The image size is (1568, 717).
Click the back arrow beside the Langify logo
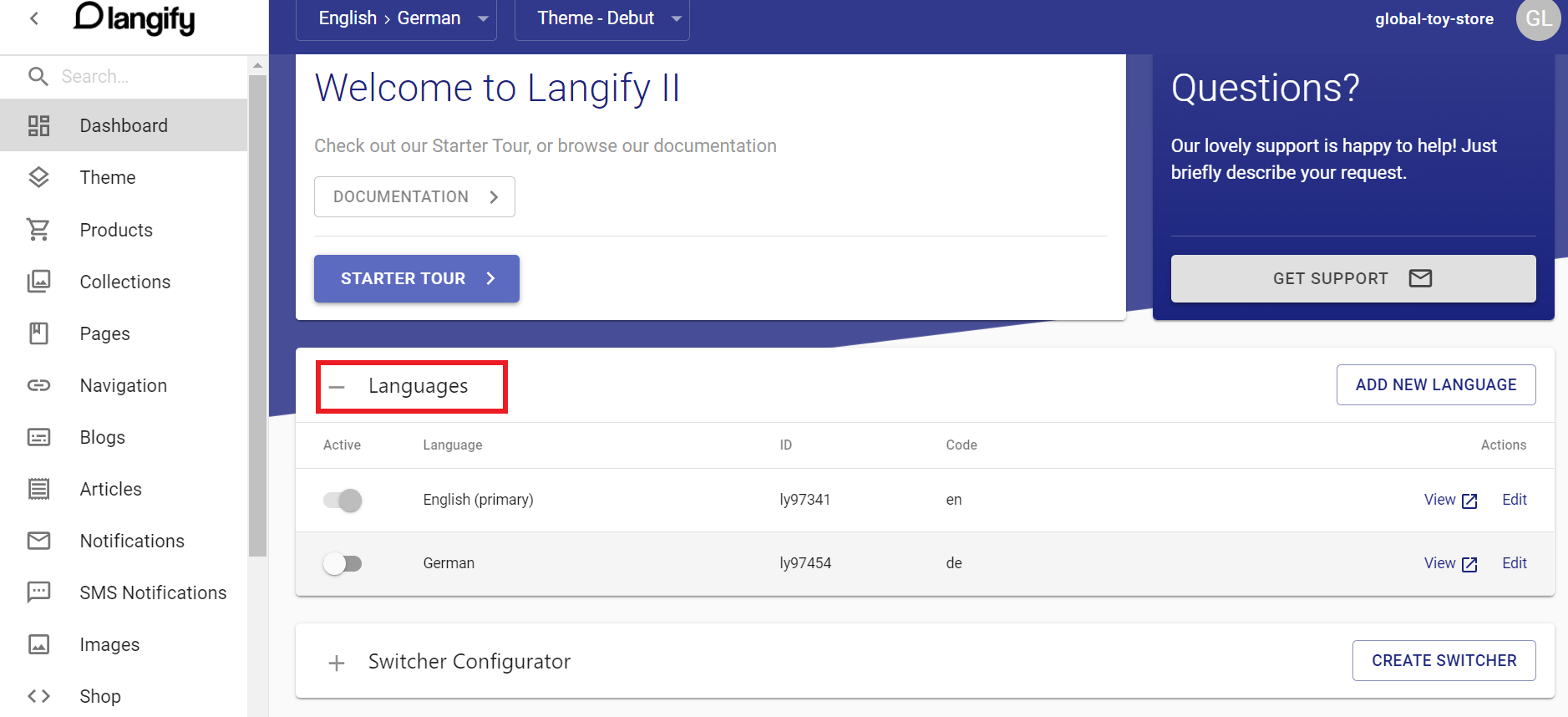34,18
